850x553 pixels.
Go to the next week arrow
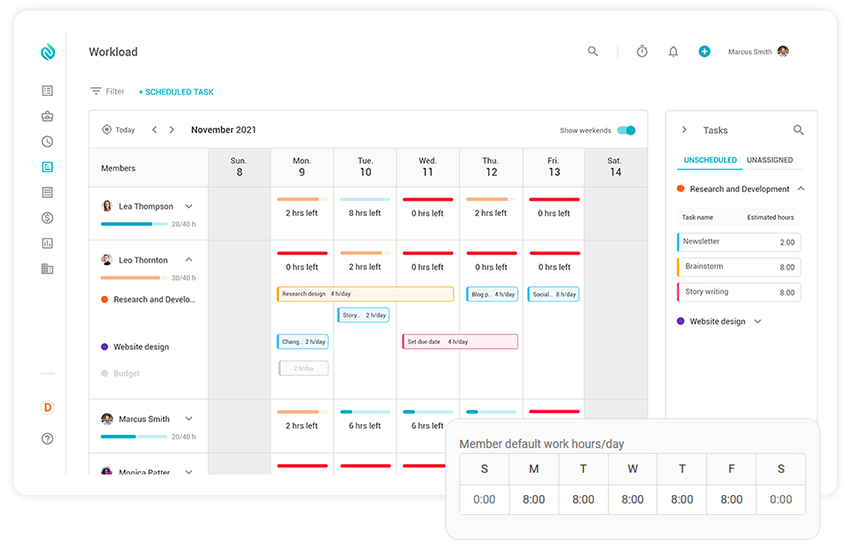point(172,130)
